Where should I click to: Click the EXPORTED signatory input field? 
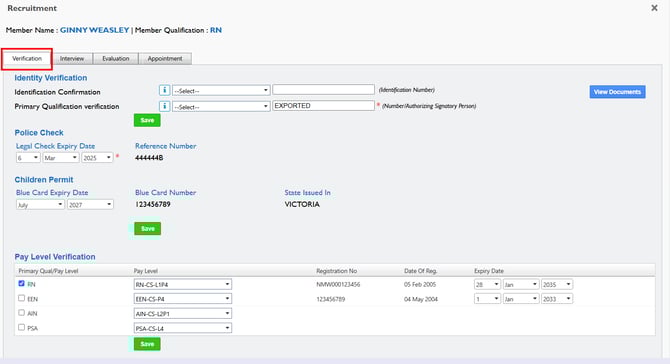pos(323,106)
